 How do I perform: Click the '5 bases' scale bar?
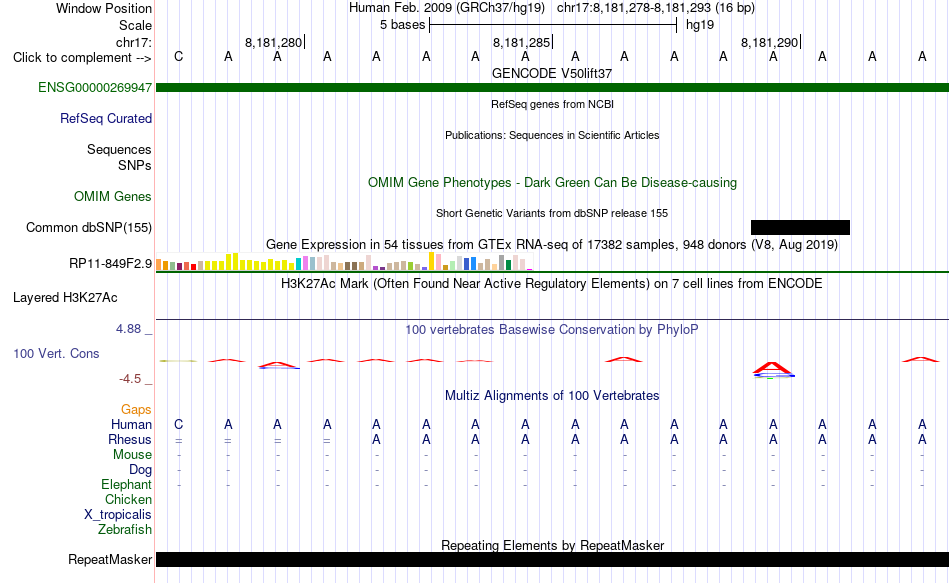553,25
